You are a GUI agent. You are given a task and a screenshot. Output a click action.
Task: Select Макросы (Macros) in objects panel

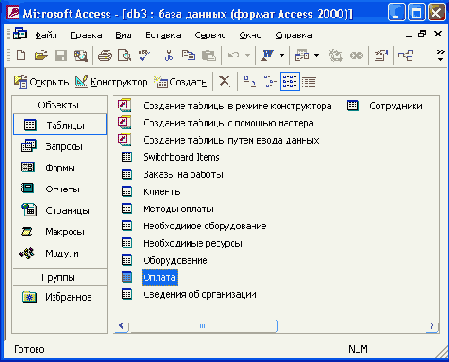tap(53, 232)
